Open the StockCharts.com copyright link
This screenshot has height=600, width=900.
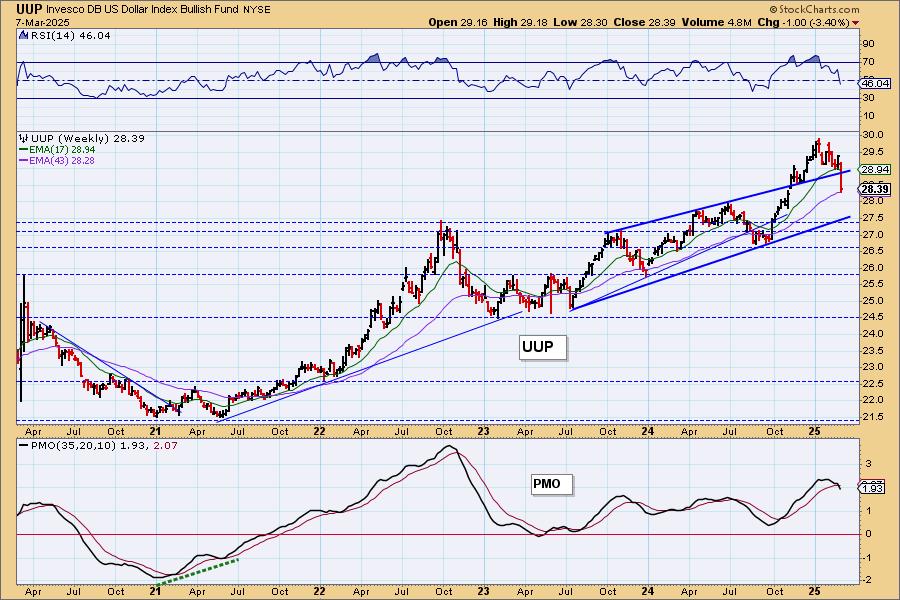814,9
